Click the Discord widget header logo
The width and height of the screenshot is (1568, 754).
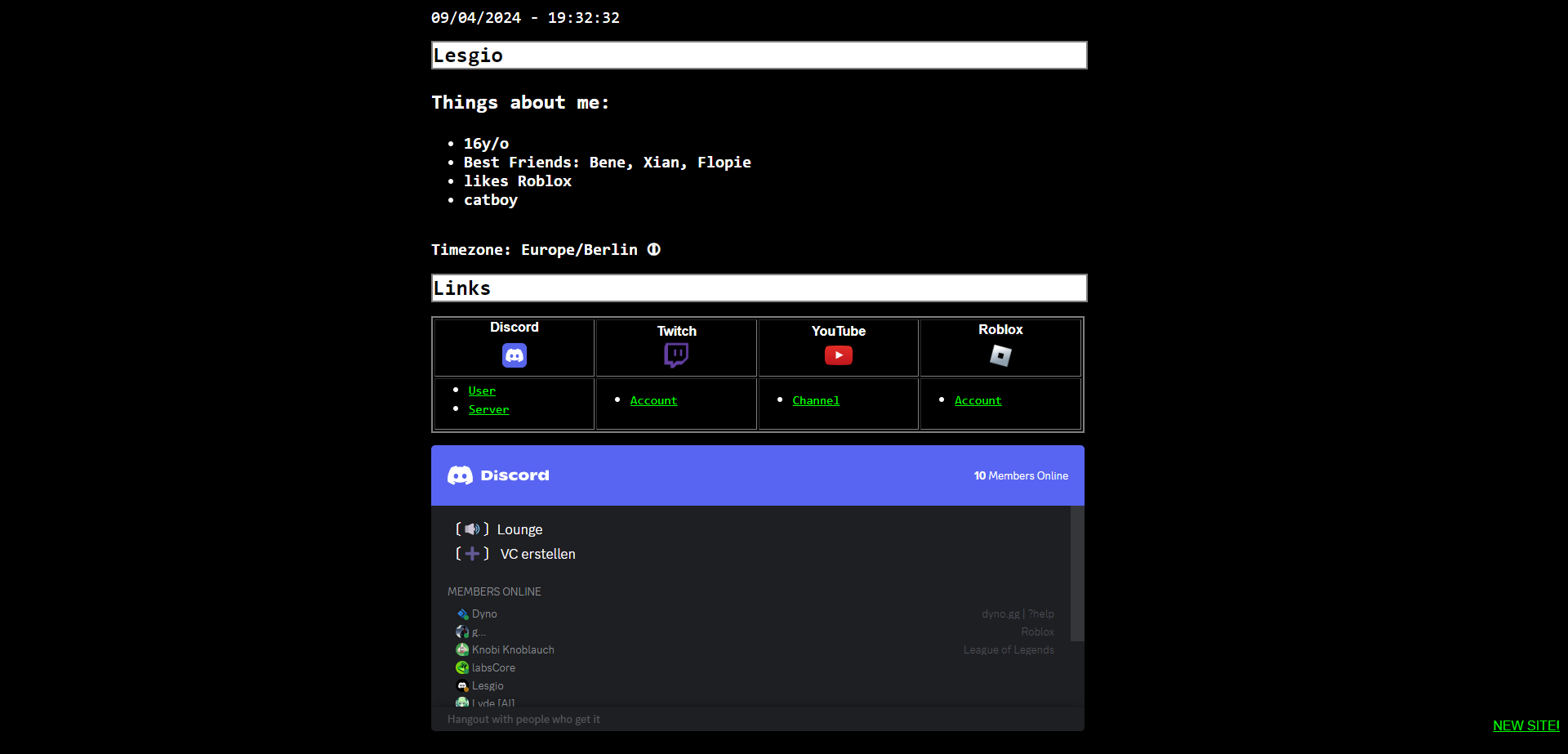pyautogui.click(x=498, y=475)
